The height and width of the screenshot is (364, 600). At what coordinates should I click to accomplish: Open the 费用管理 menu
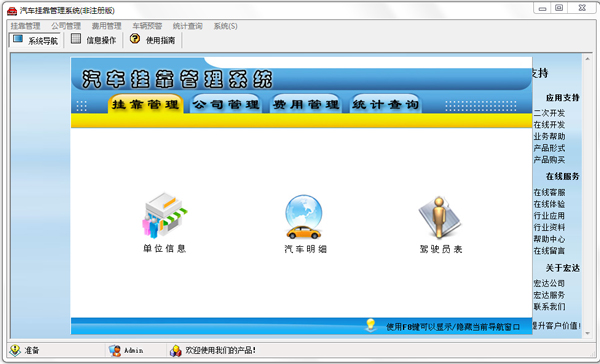coord(106,26)
